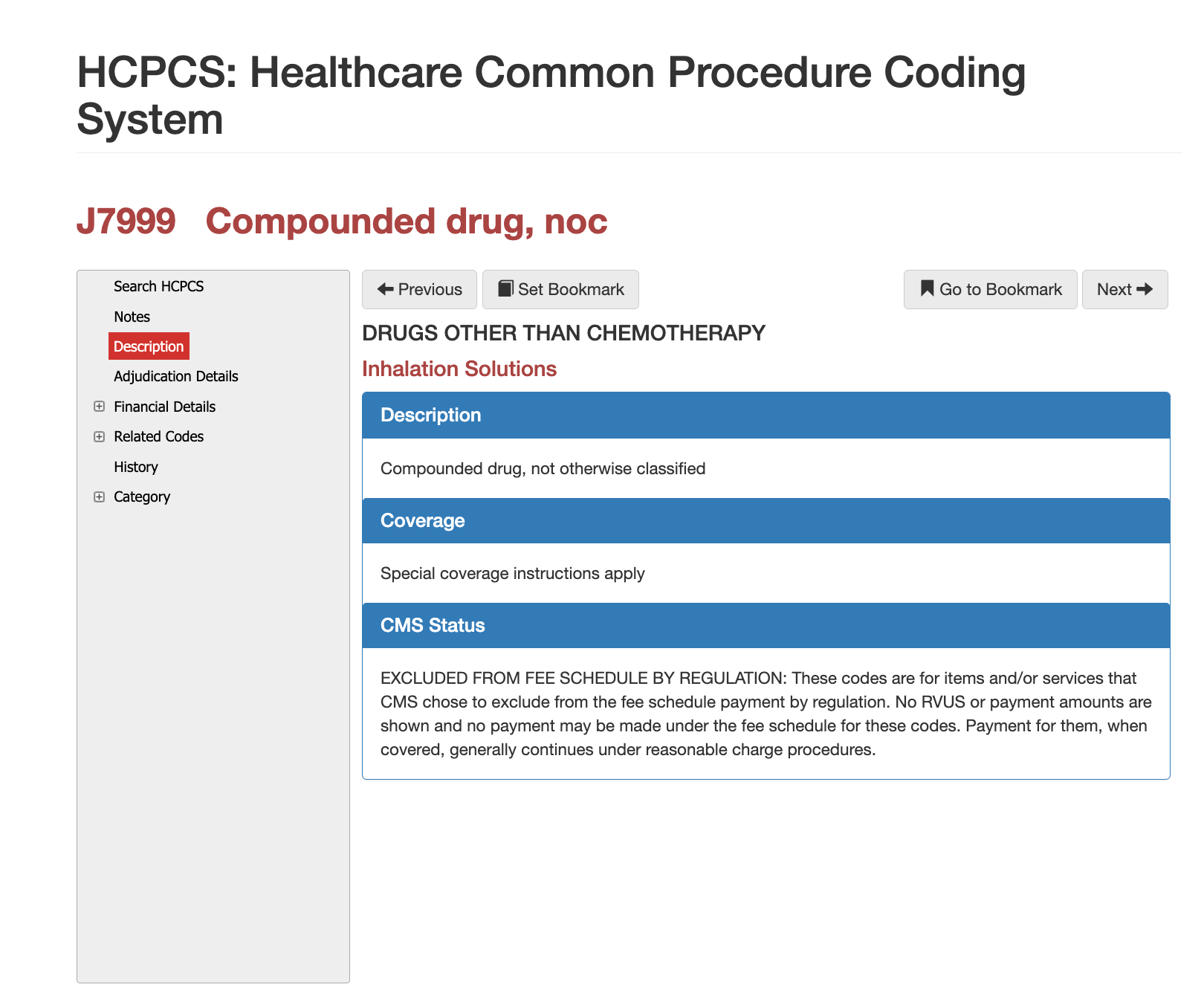Click the Previous arrow icon
Image resolution: width=1204 pixels, height=996 pixels.
[386, 289]
